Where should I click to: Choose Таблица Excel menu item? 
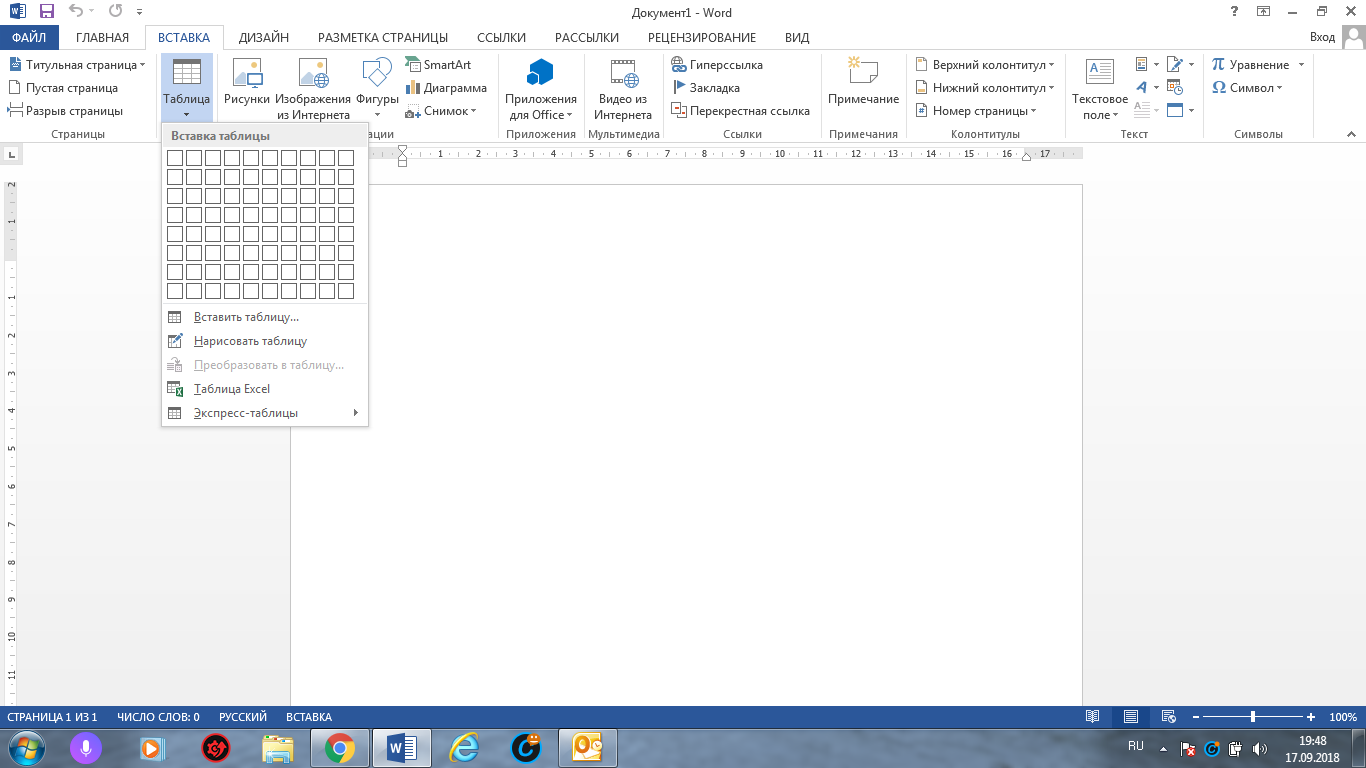tap(265, 389)
